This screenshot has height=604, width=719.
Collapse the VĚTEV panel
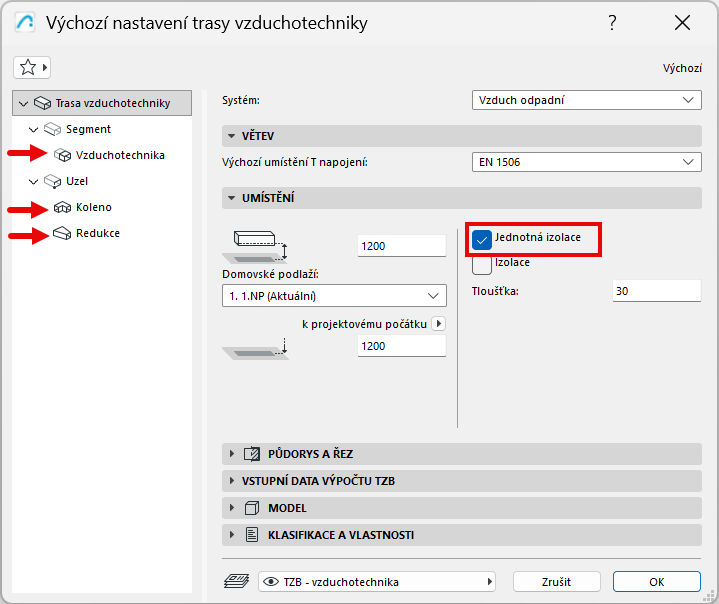click(232, 136)
